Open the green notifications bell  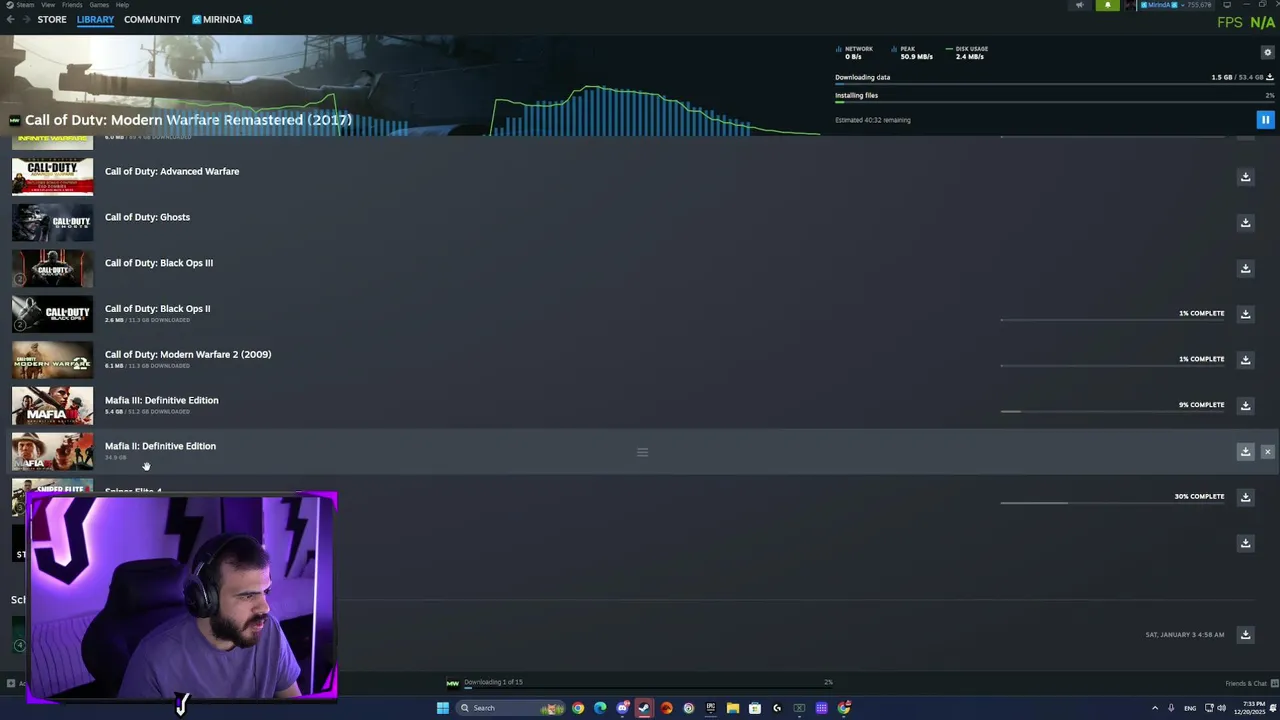point(1107,5)
